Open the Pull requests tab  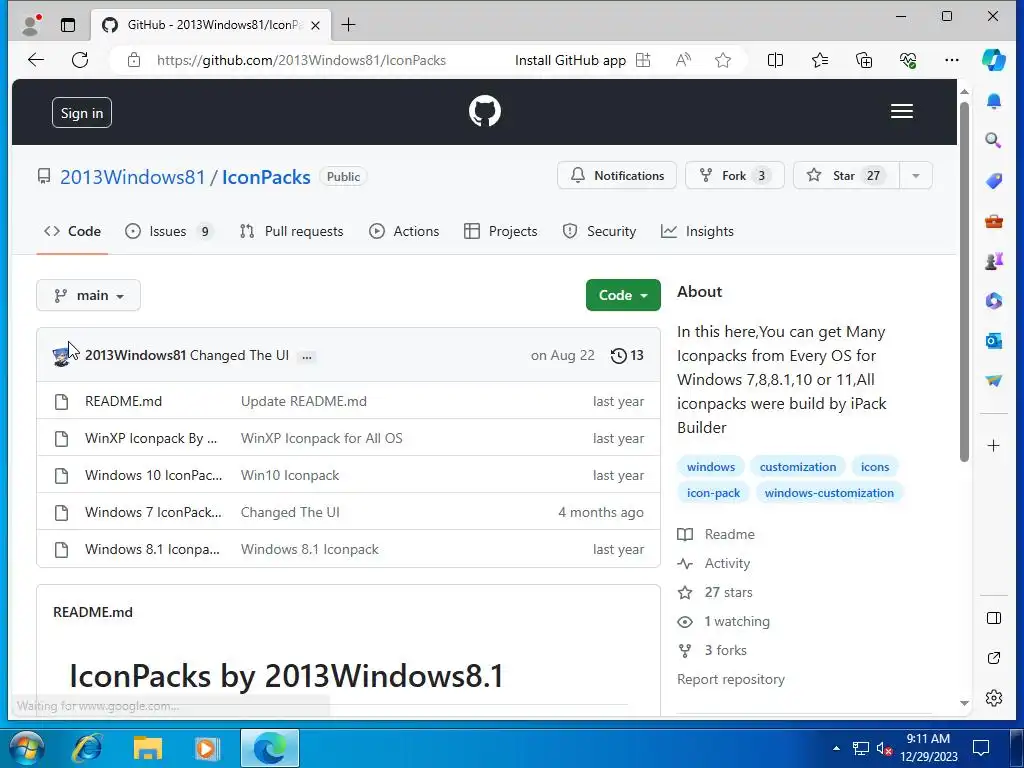[x=291, y=231]
